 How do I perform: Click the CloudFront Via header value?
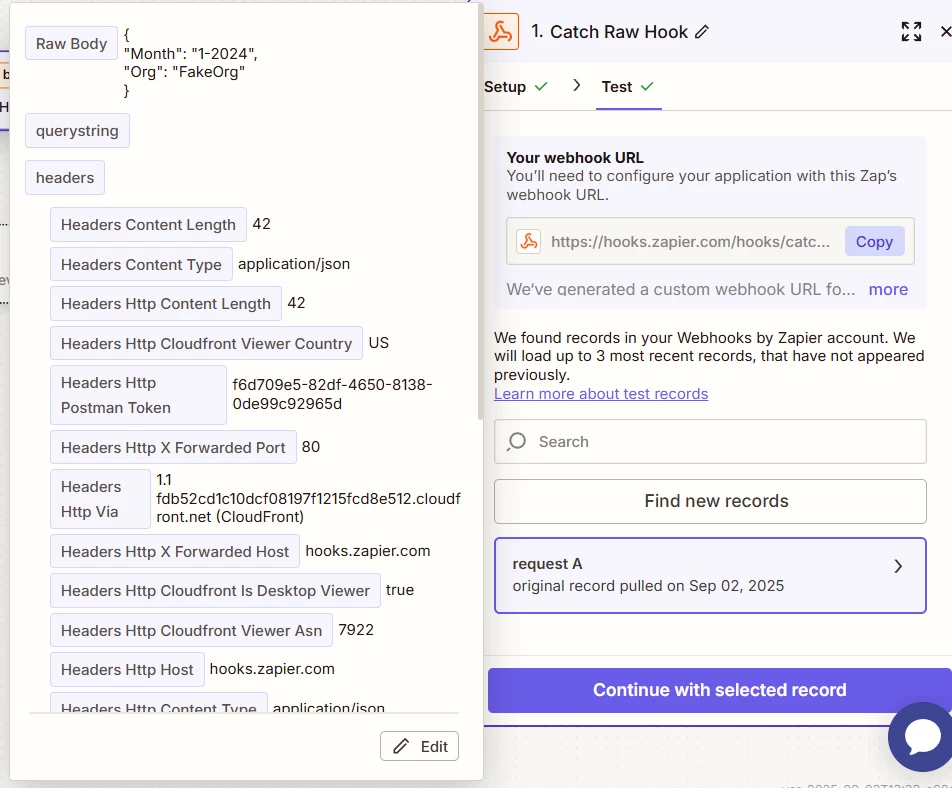click(x=308, y=498)
